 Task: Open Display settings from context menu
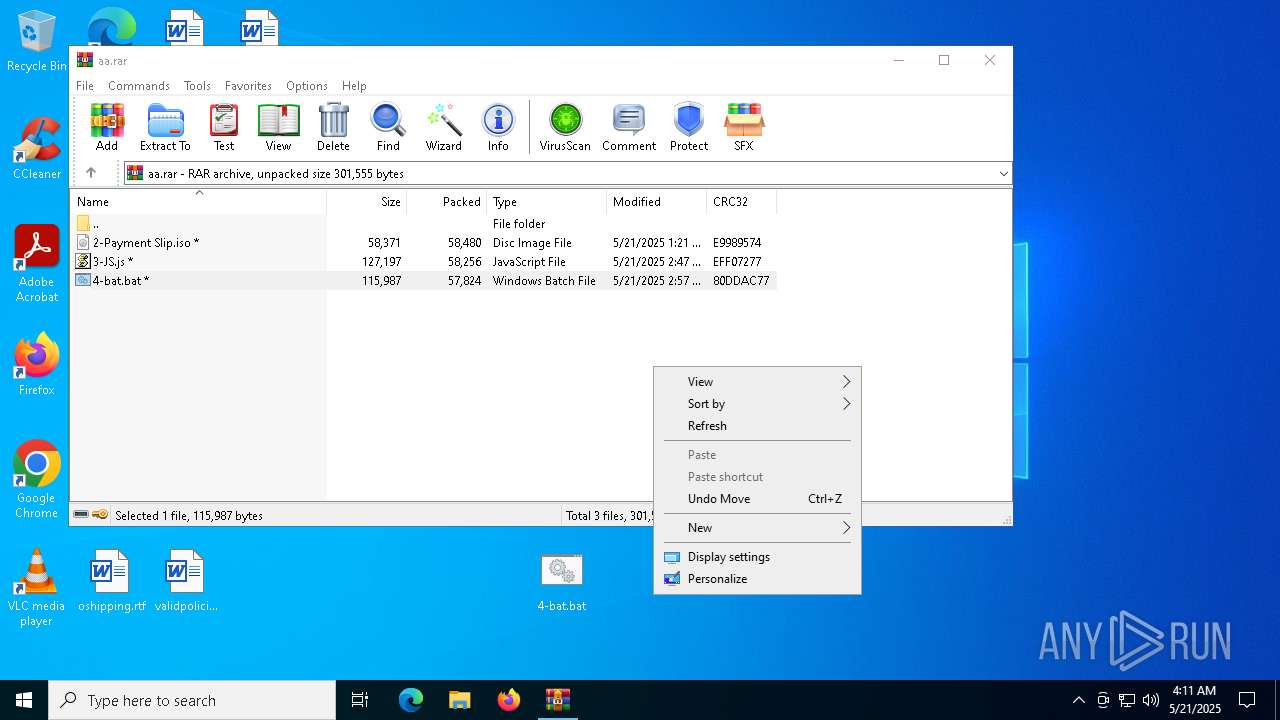[x=757, y=557]
